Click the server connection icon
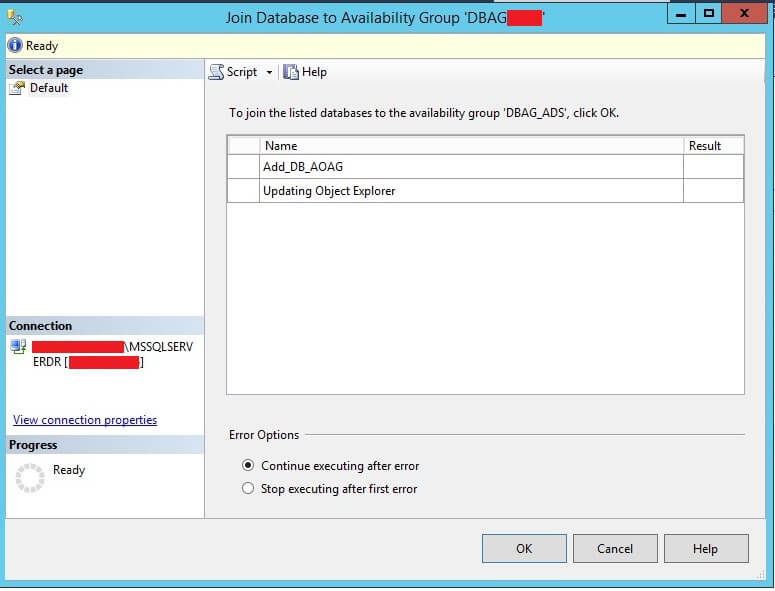Viewport: 775px width, 591px height. point(18,346)
